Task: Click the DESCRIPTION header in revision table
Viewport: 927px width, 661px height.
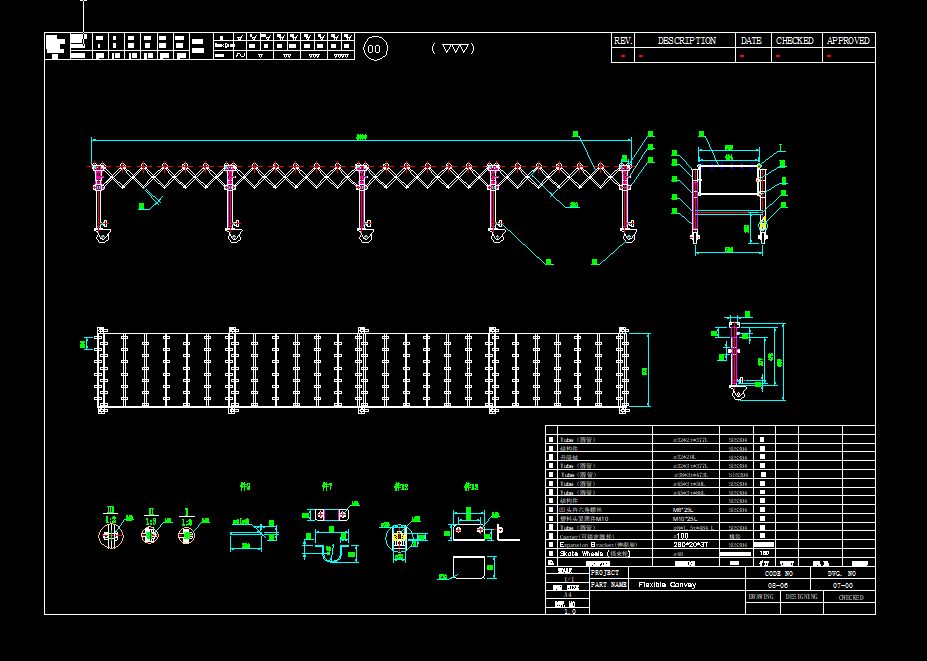Action: pos(686,41)
